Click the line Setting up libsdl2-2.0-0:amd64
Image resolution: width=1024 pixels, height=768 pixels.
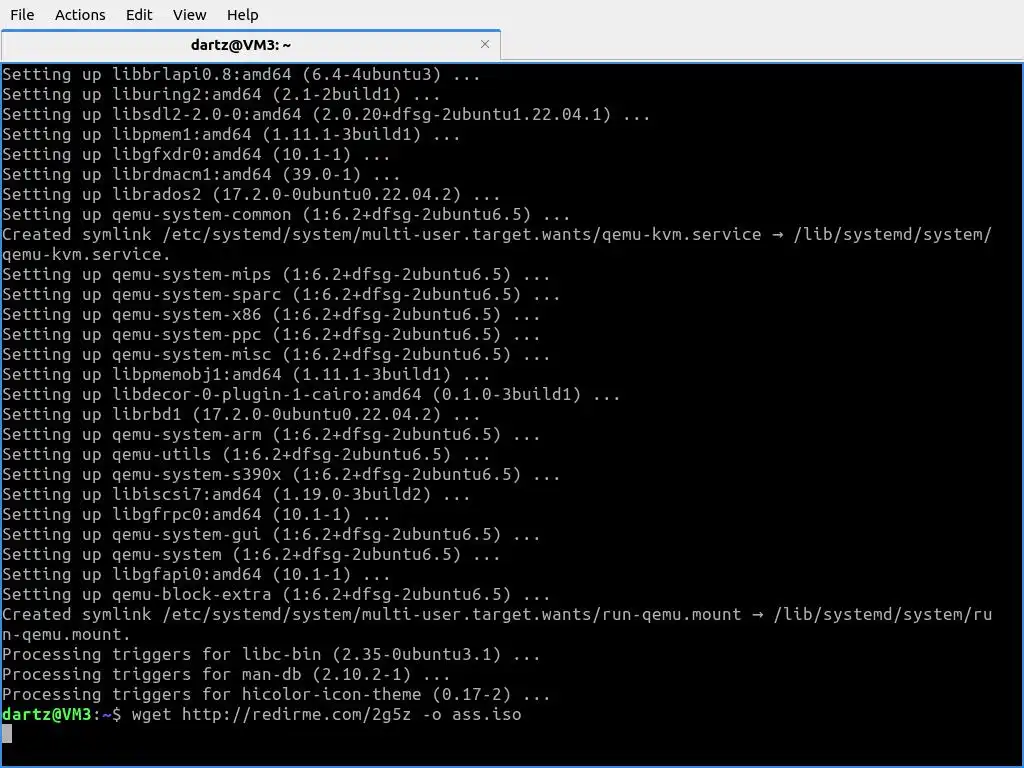pyautogui.click(x=326, y=114)
